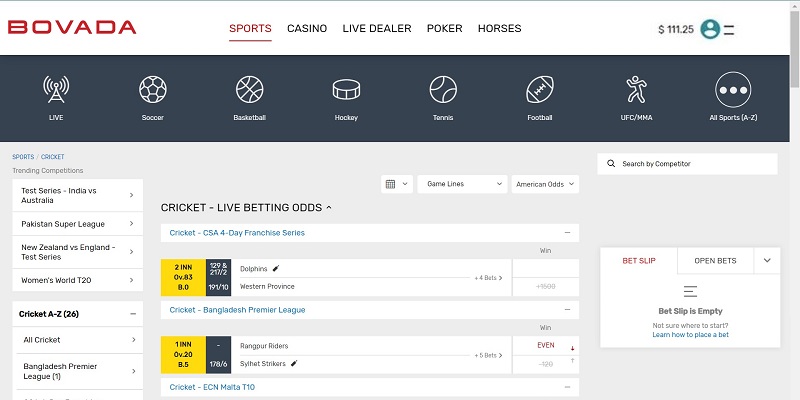Click the Search by Competitor field
800x400 pixels.
(687, 164)
